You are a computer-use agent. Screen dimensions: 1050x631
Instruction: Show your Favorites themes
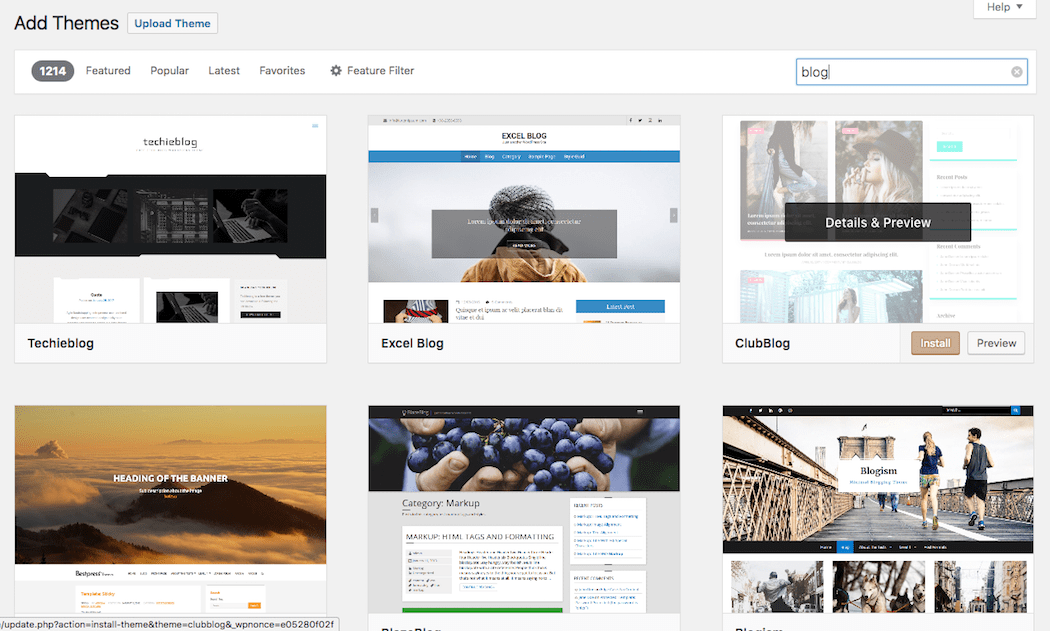point(281,70)
